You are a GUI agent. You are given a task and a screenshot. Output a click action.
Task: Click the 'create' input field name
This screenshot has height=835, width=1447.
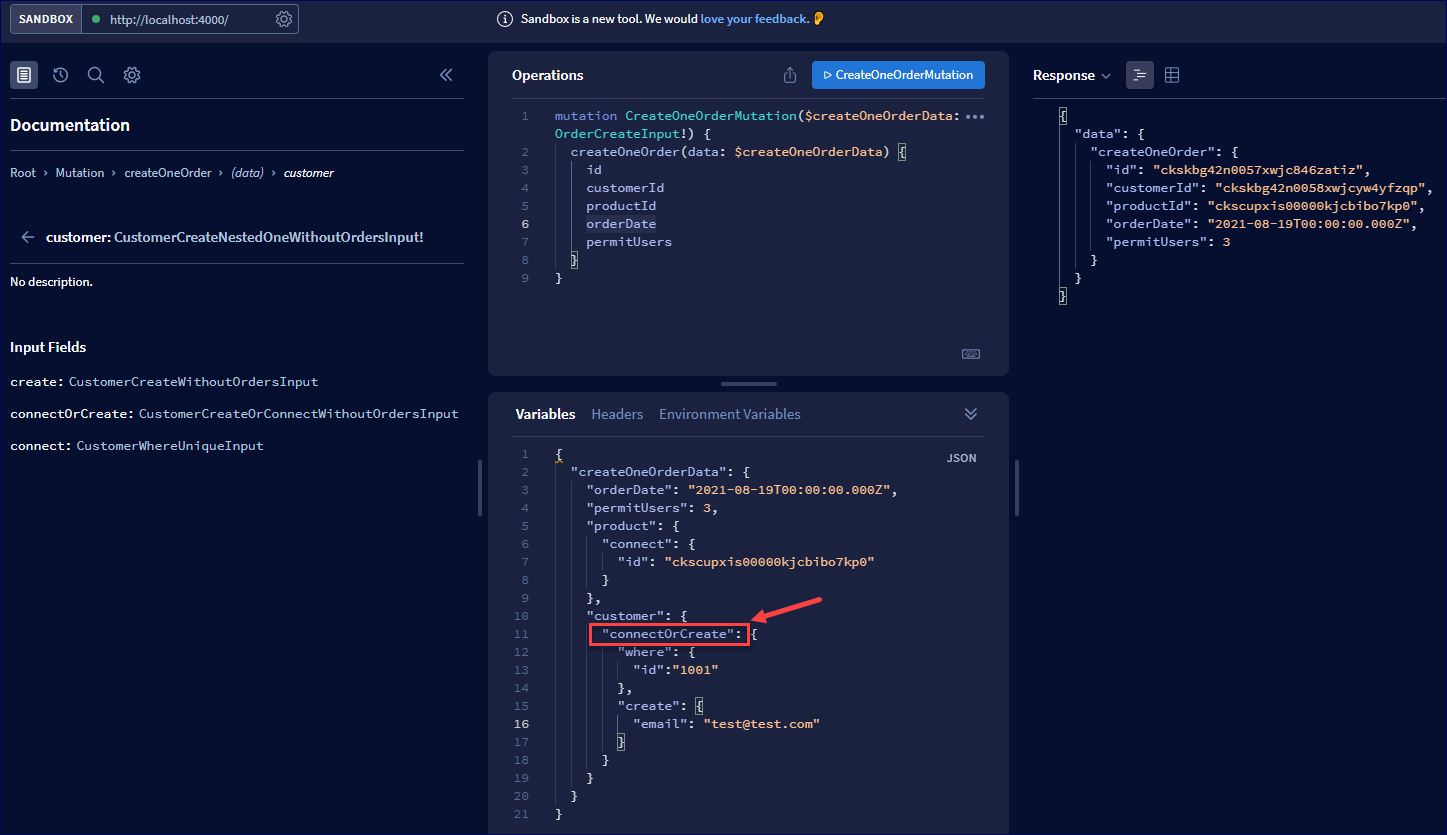[x=36, y=382]
